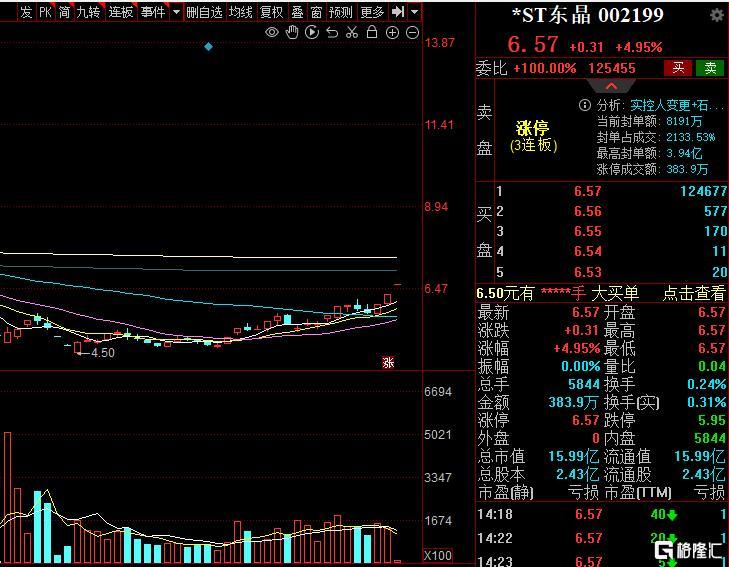Click the 简 toolbar button

pos(64,12)
